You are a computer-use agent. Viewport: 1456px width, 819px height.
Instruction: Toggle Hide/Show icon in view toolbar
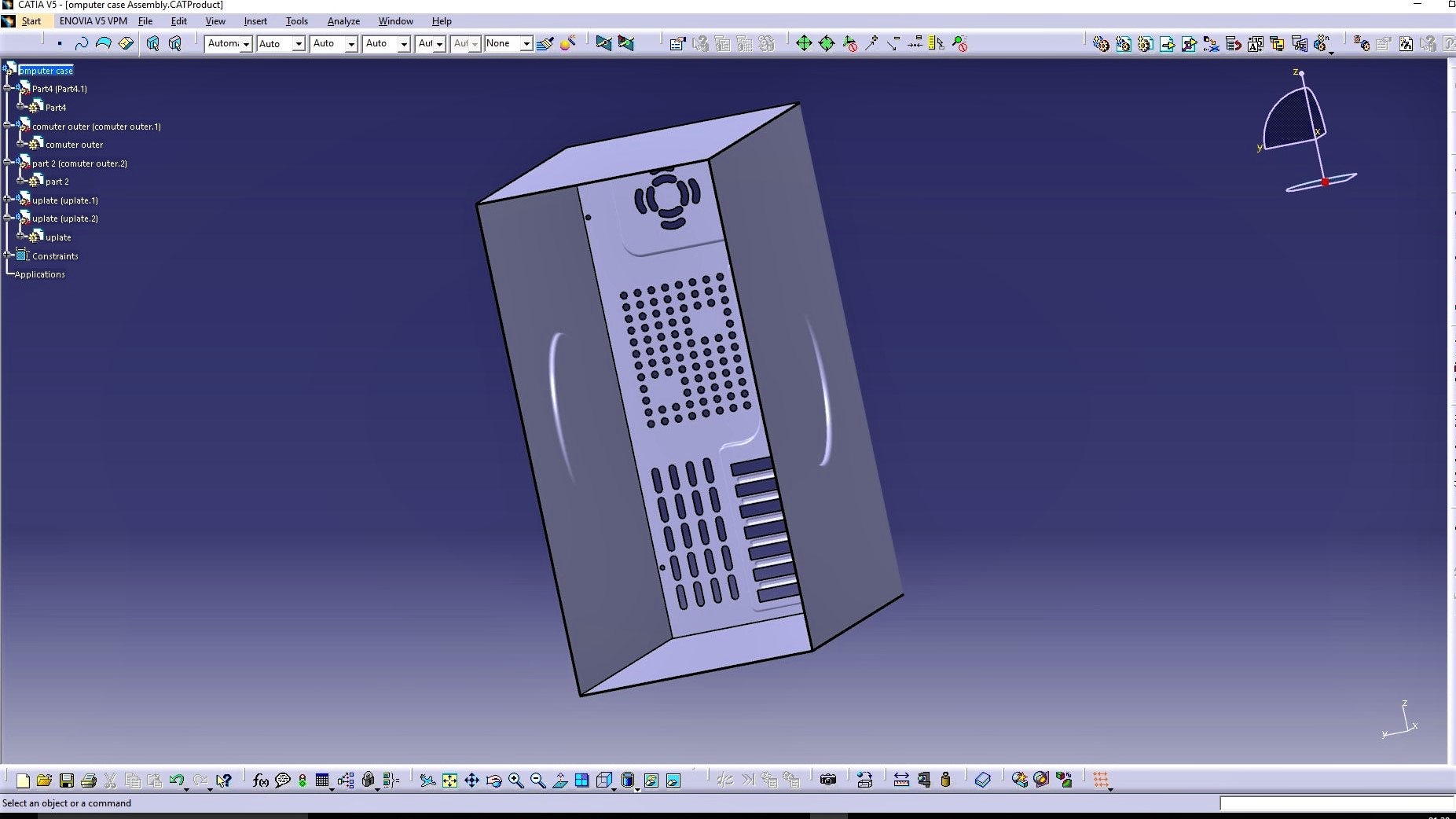(651, 780)
